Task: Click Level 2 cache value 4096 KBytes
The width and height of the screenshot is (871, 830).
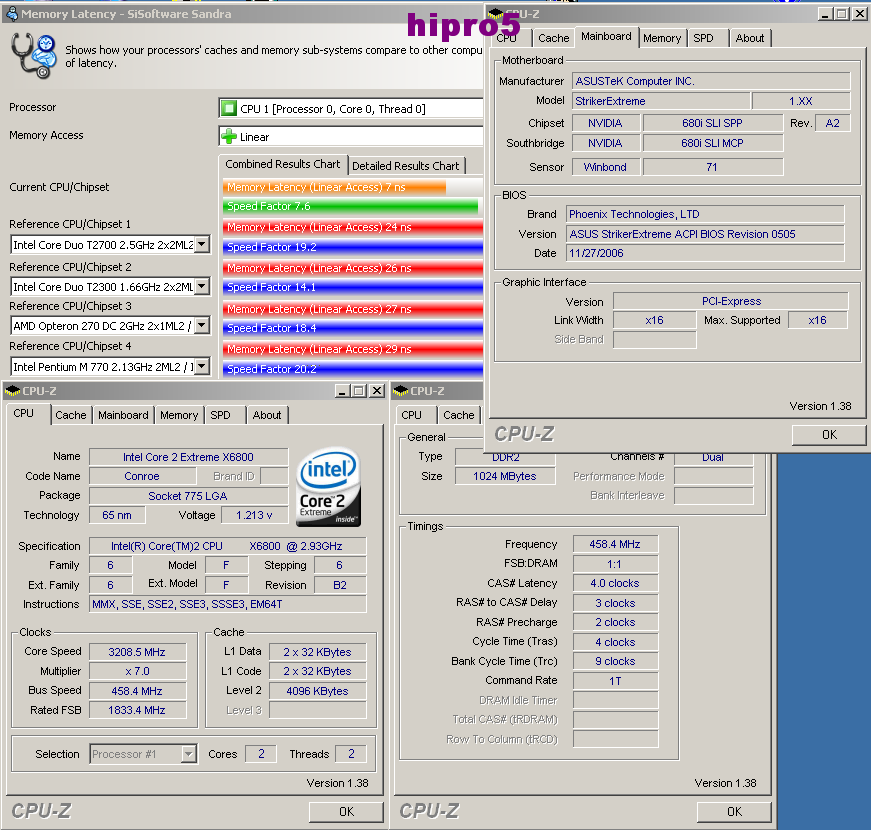Action: coord(317,691)
